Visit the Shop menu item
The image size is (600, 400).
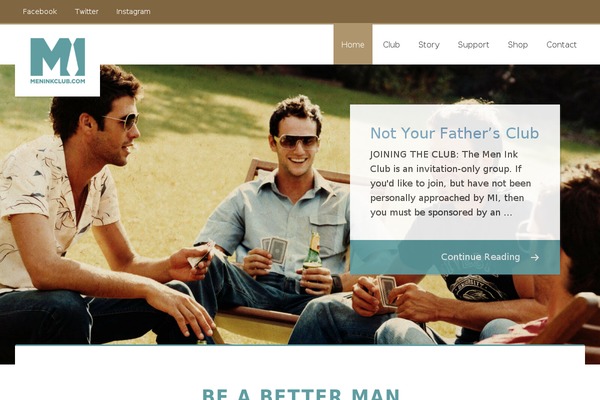point(518,45)
